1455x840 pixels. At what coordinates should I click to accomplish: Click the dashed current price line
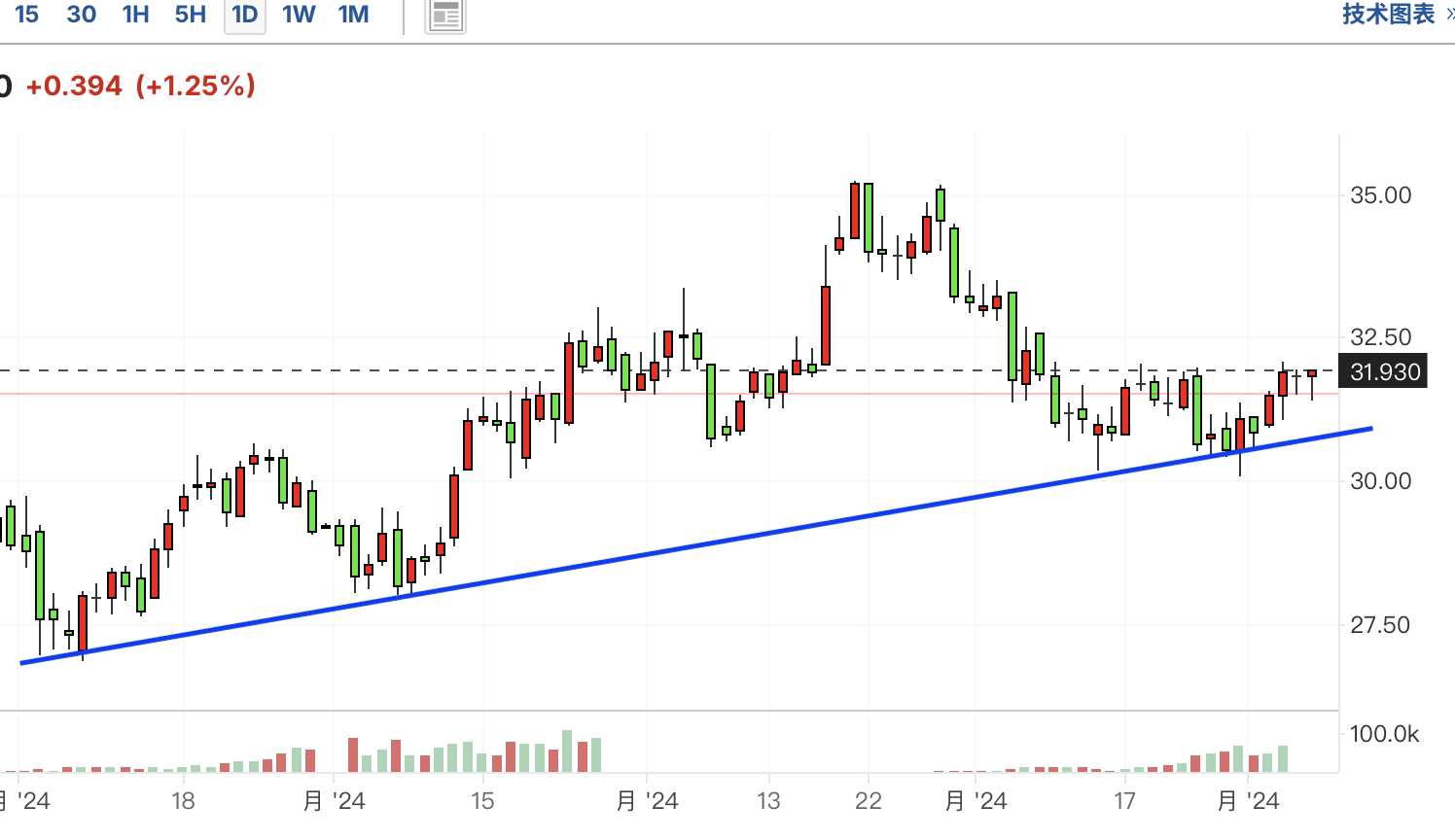[x=669, y=370]
